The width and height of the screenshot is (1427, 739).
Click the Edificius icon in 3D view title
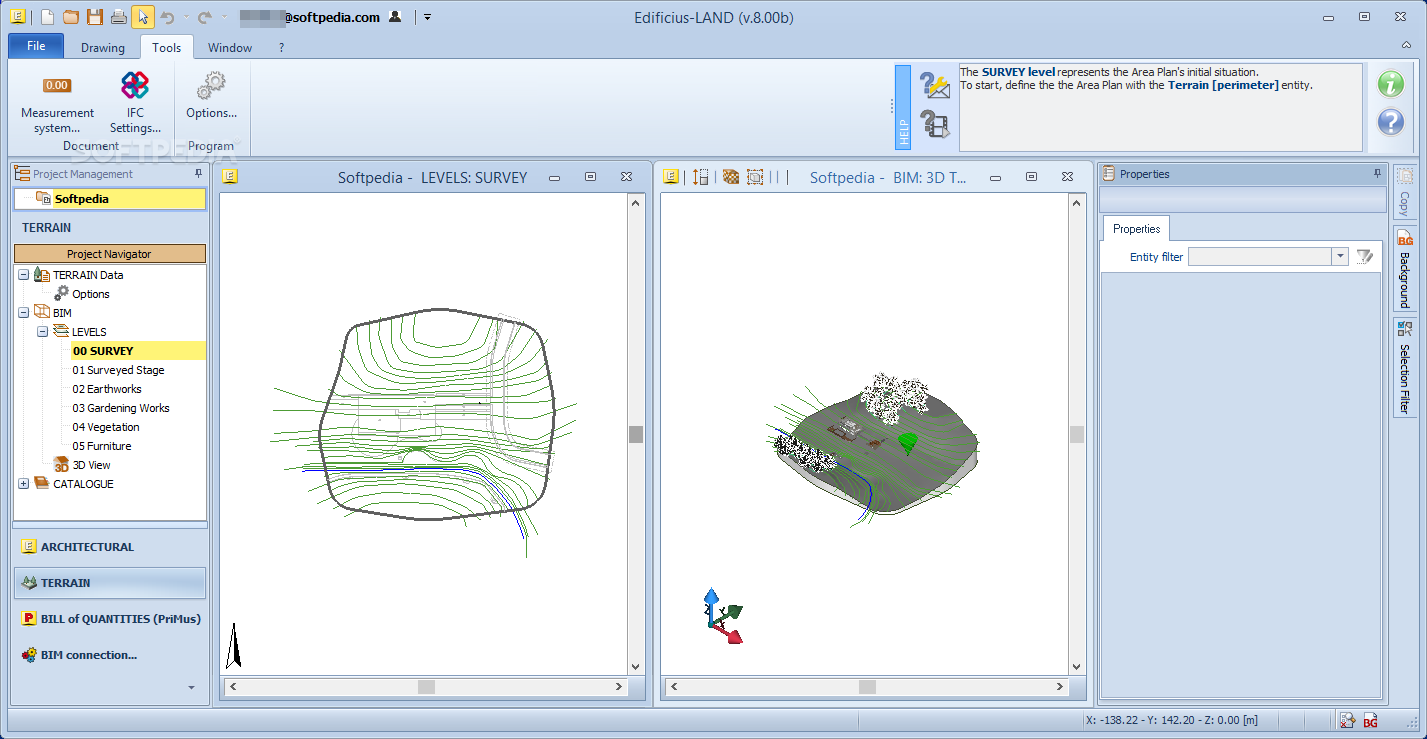[671, 177]
